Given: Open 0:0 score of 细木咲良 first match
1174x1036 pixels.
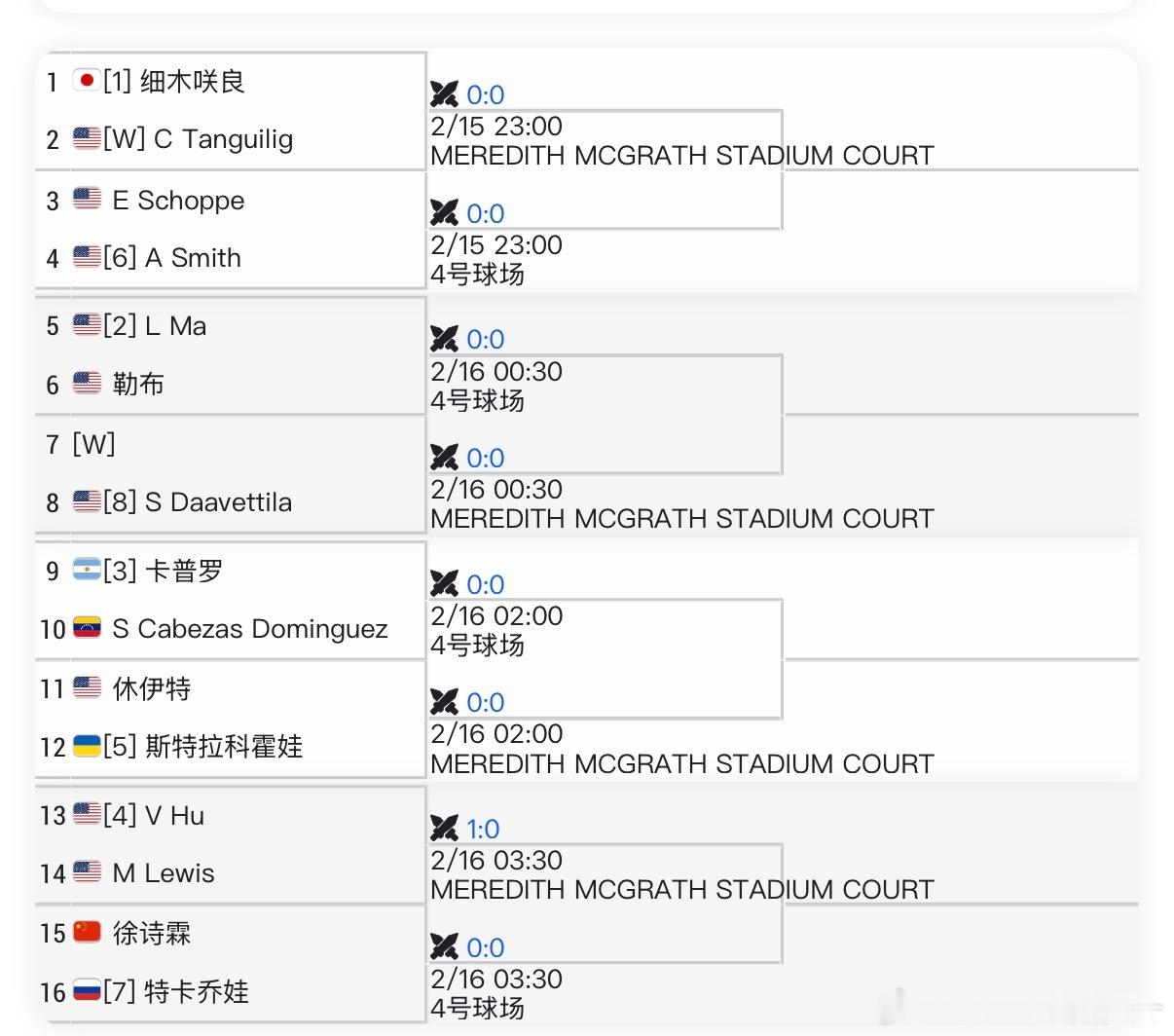Looking at the screenshot, I should tap(485, 94).
